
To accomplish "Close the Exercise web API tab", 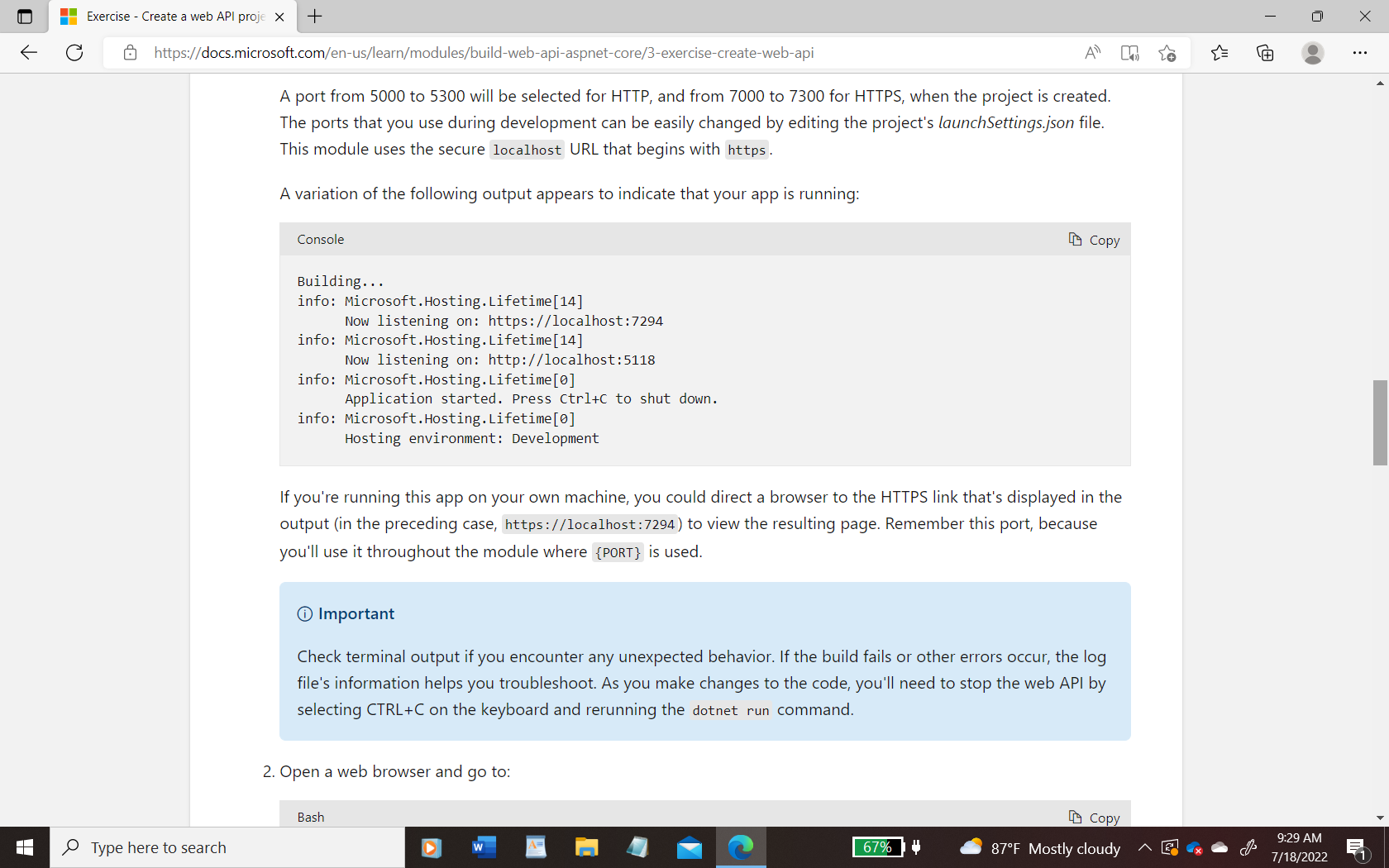I will (279, 17).
